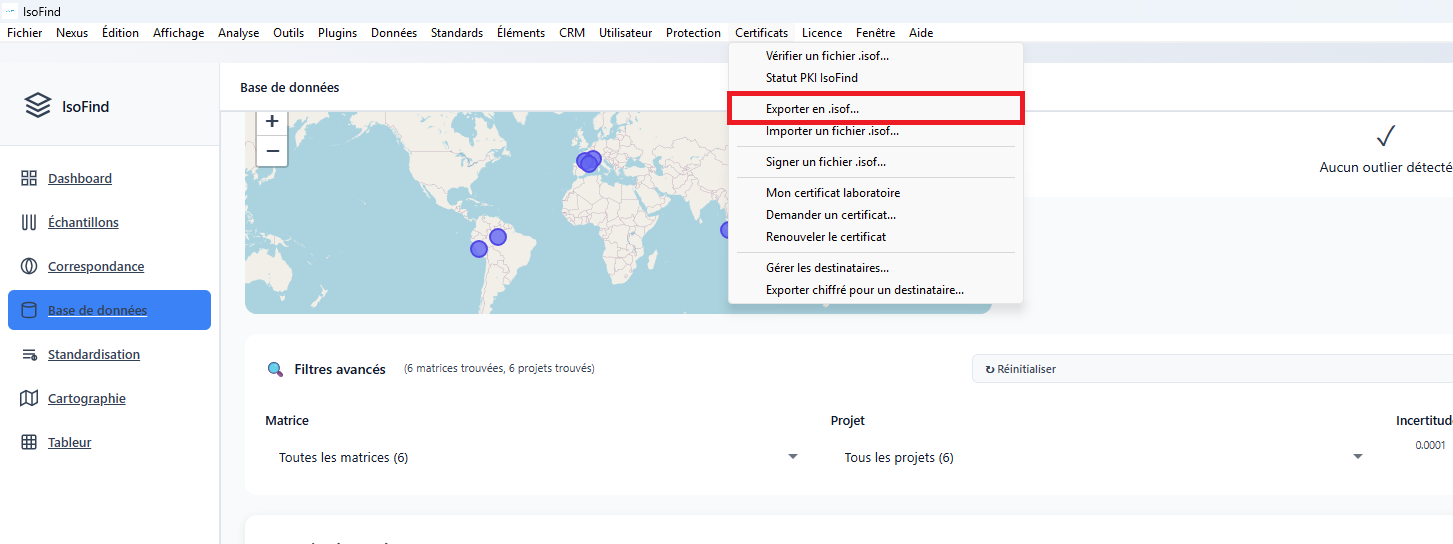Choose Demander un certificat...
Viewport: 1453px width, 544px height.
(x=875, y=215)
